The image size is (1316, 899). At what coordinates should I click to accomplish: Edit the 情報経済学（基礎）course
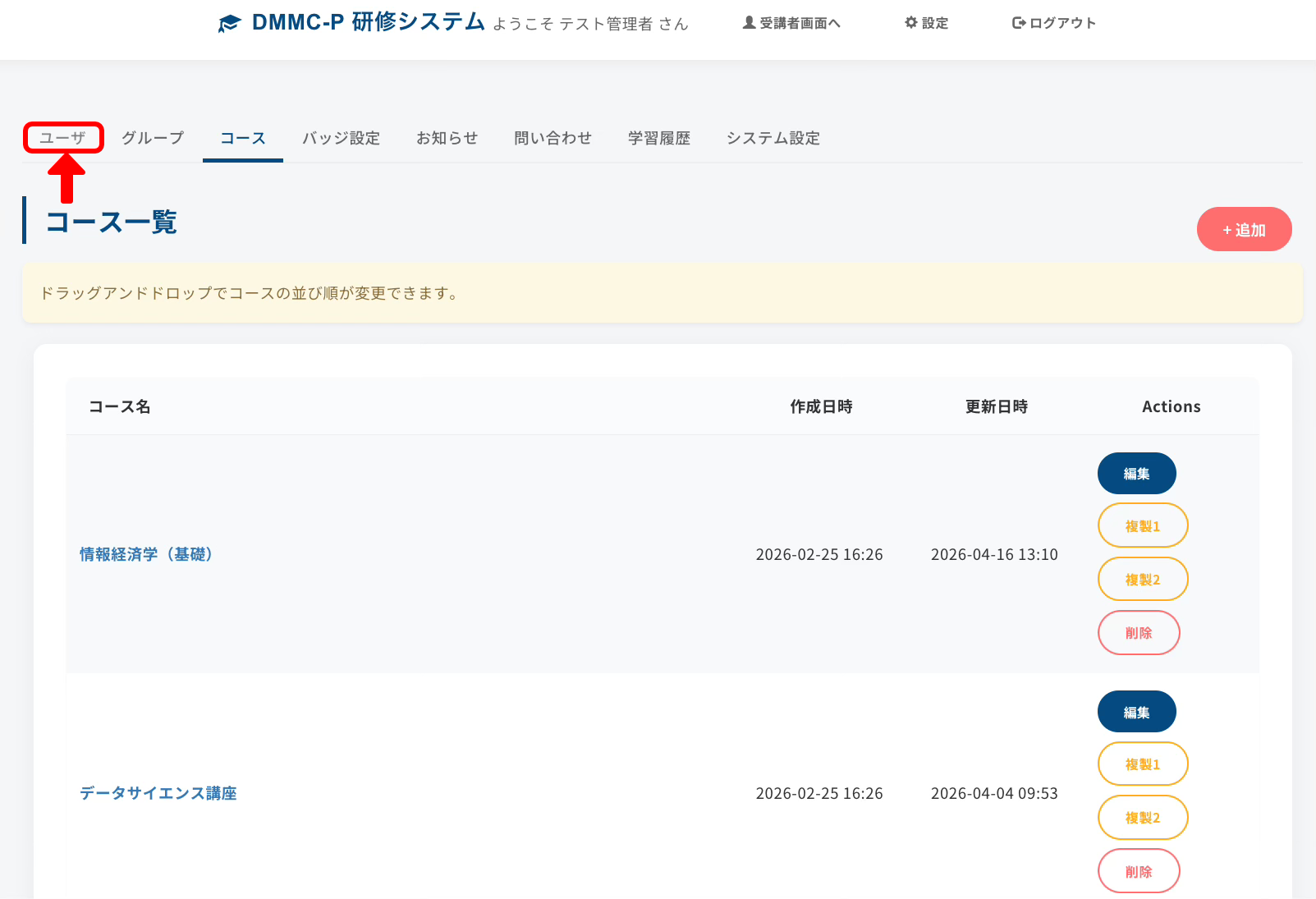1136,474
